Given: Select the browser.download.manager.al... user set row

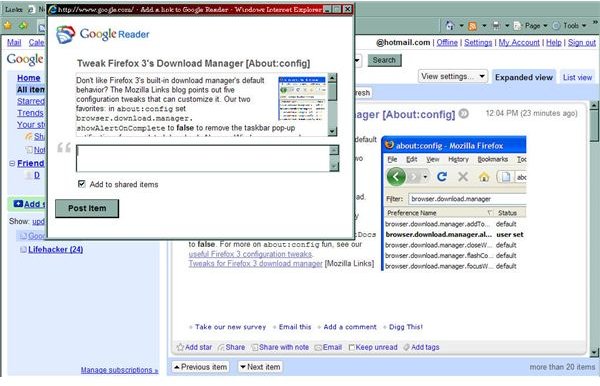Looking at the screenshot, I should 454,235.
